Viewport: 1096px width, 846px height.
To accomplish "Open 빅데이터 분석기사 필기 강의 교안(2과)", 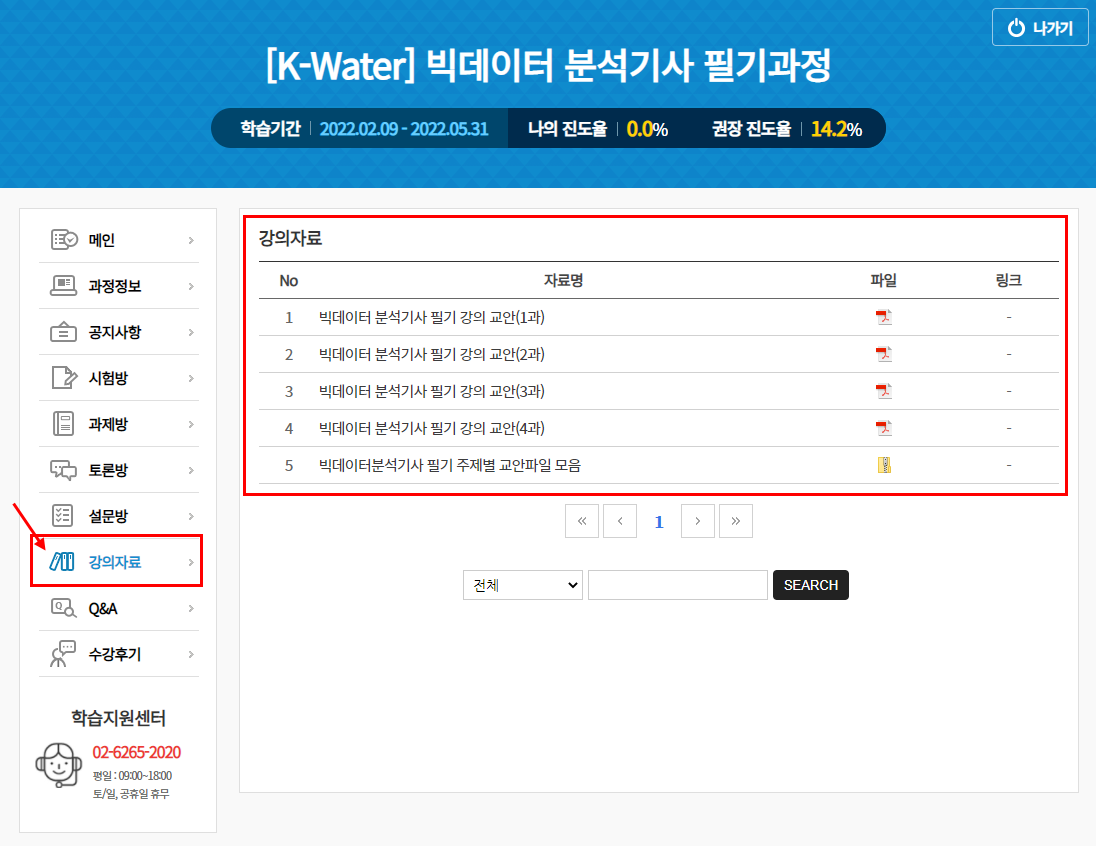I will click(x=432, y=354).
